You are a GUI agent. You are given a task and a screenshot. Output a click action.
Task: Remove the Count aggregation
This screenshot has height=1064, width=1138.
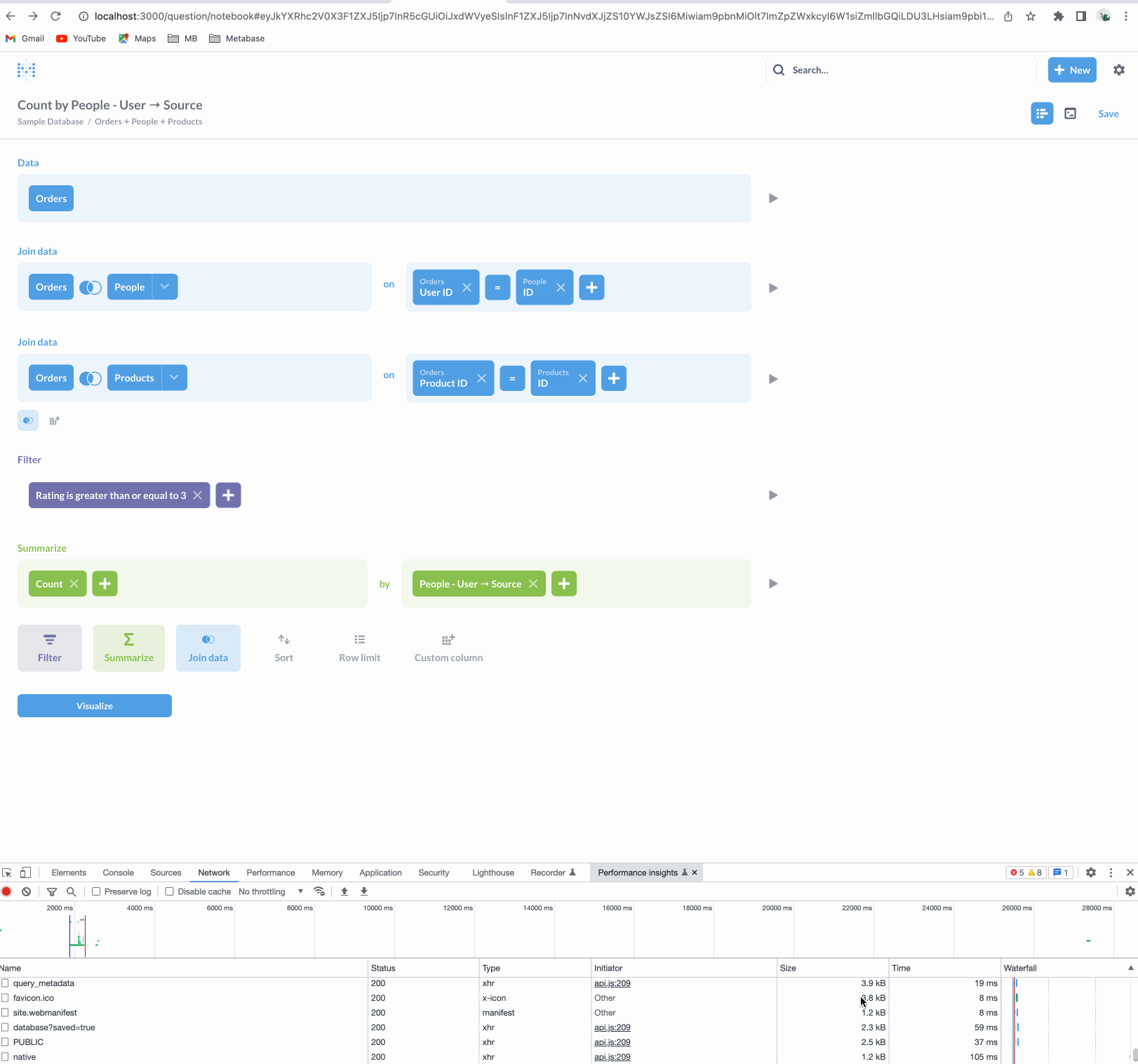tap(74, 584)
